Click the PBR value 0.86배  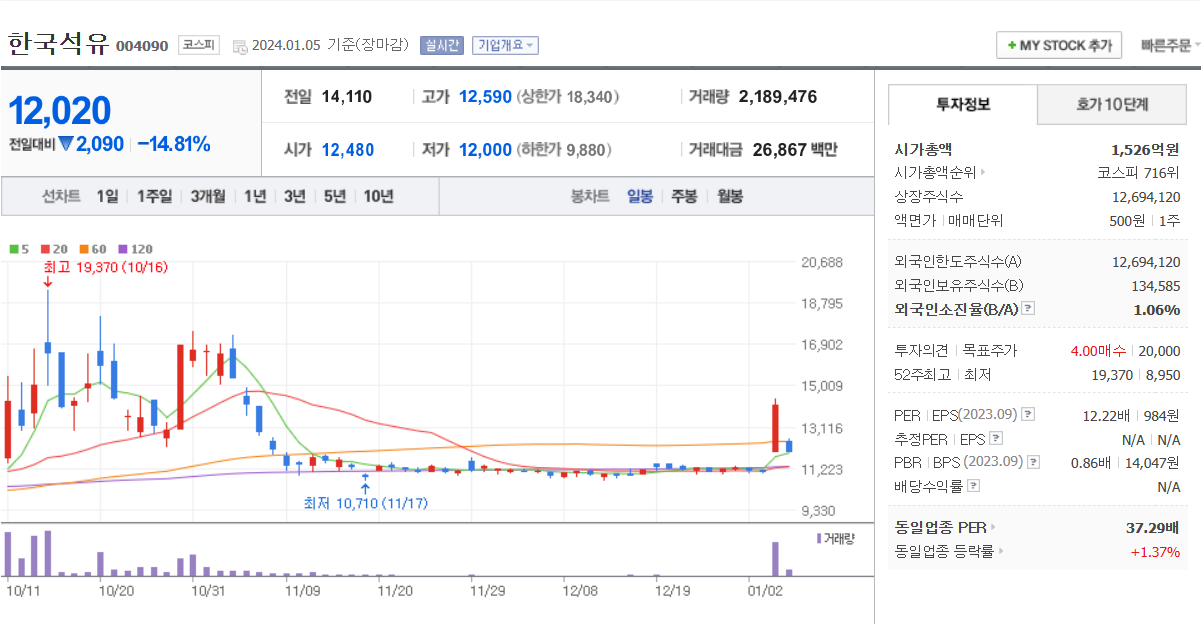pos(1093,462)
